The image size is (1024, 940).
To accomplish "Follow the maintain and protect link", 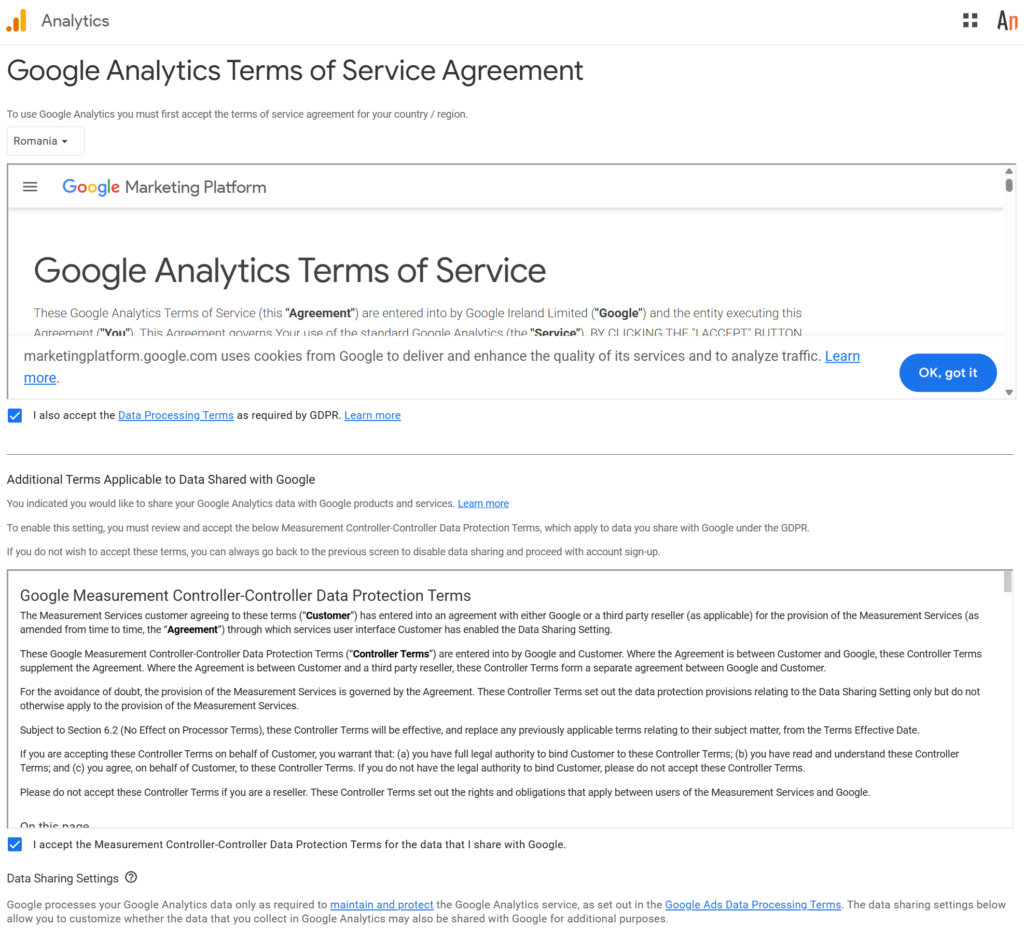I will point(381,905).
